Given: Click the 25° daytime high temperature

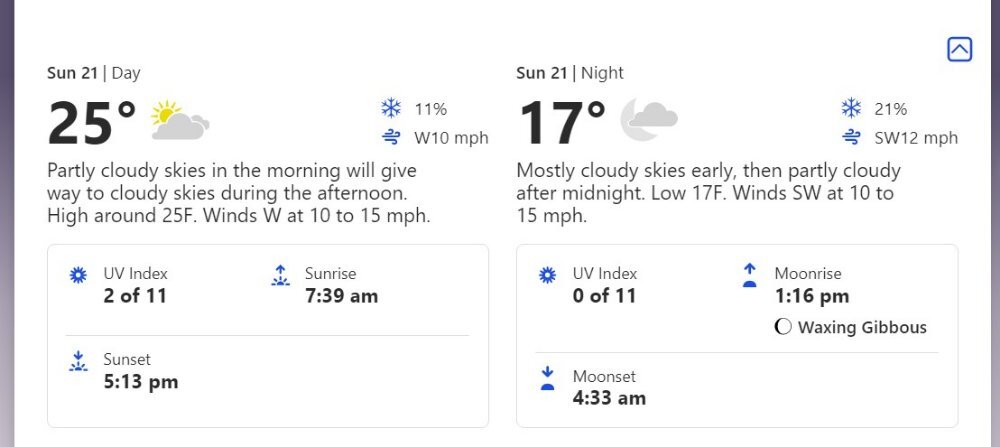Looking at the screenshot, I should [92, 122].
